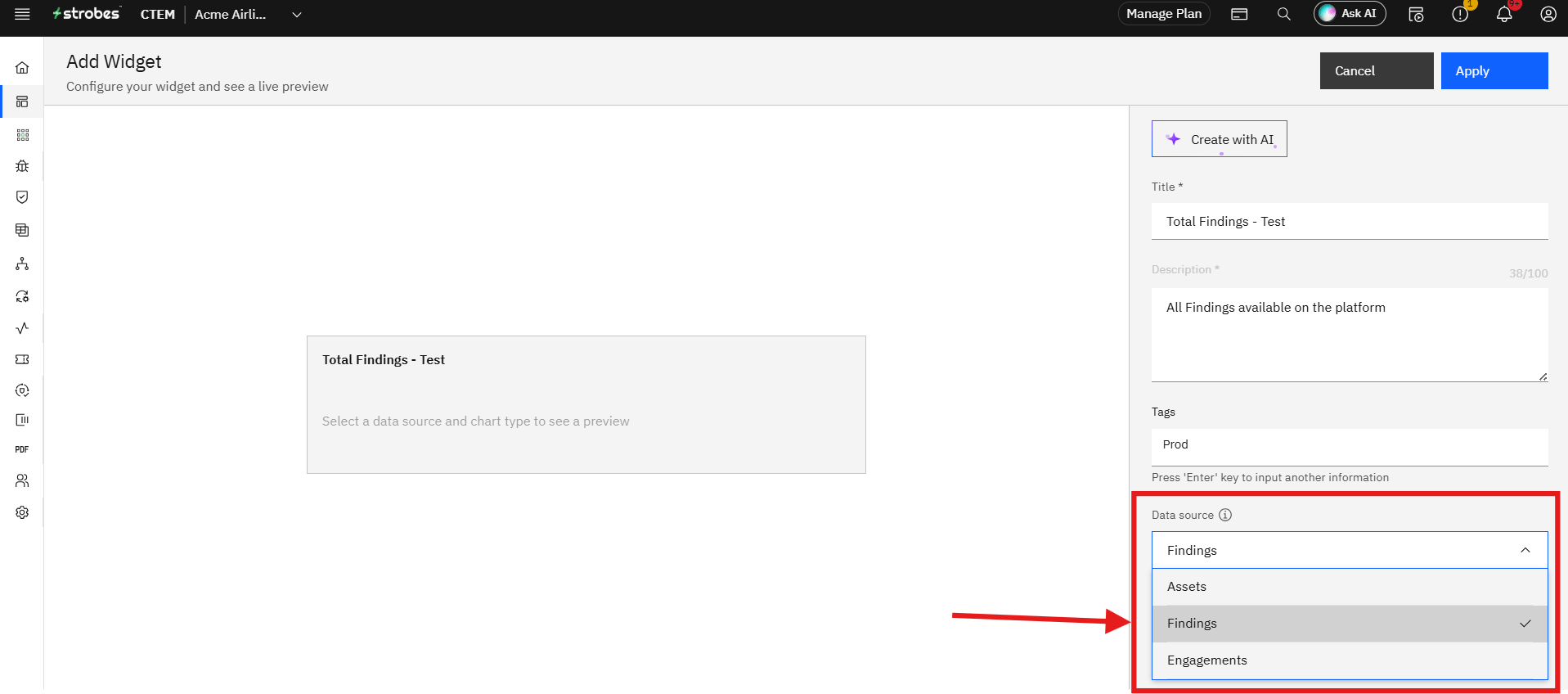Click the Apply button
The width and height of the screenshot is (1568, 694).
1494,70
